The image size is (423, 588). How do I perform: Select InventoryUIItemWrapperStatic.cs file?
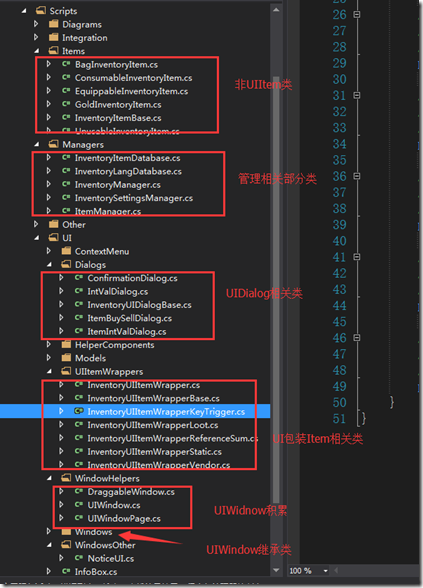tap(154, 452)
